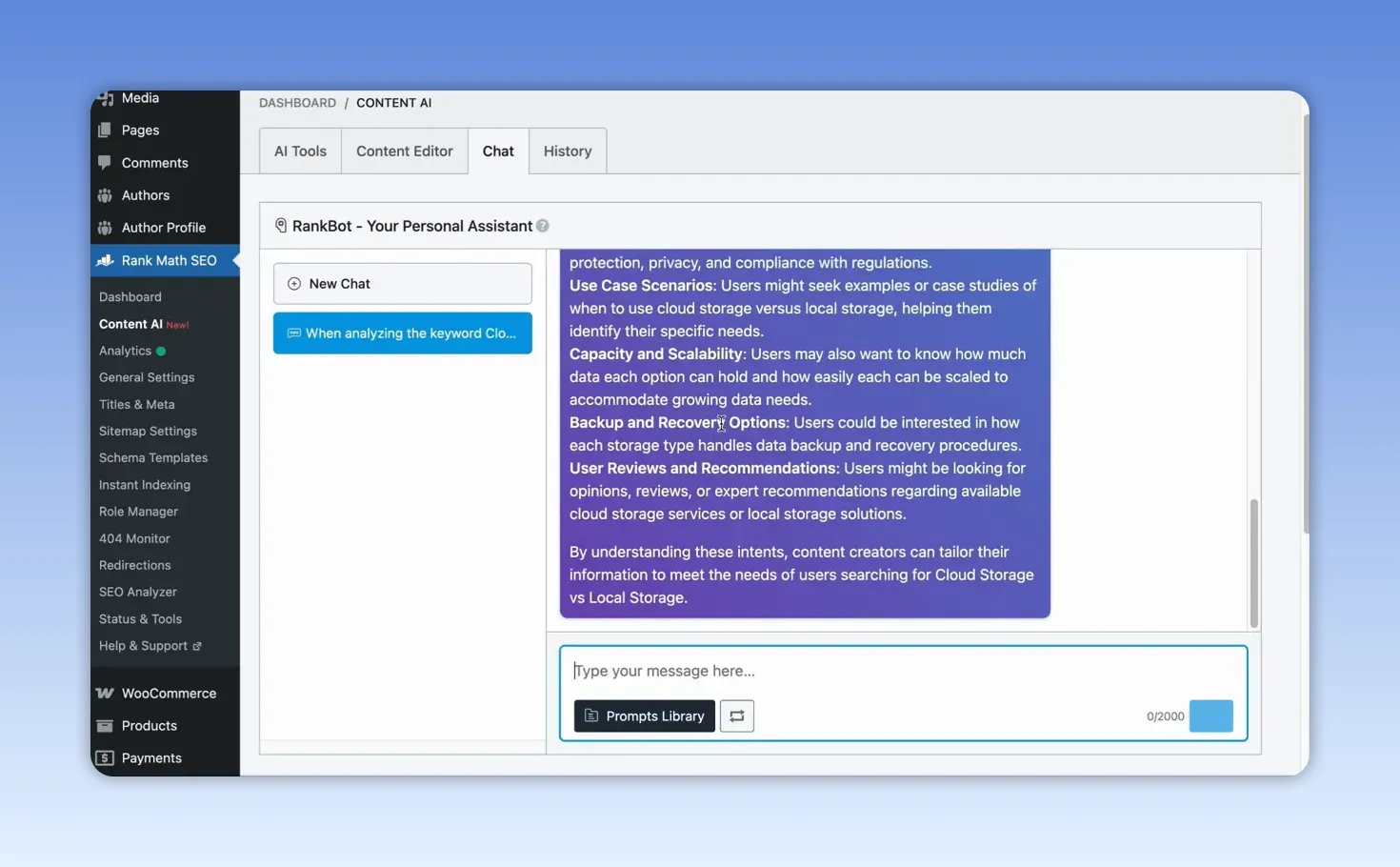Open SEO Analyzer menu item
Viewport: 1400px width, 867px height.
[138, 592]
